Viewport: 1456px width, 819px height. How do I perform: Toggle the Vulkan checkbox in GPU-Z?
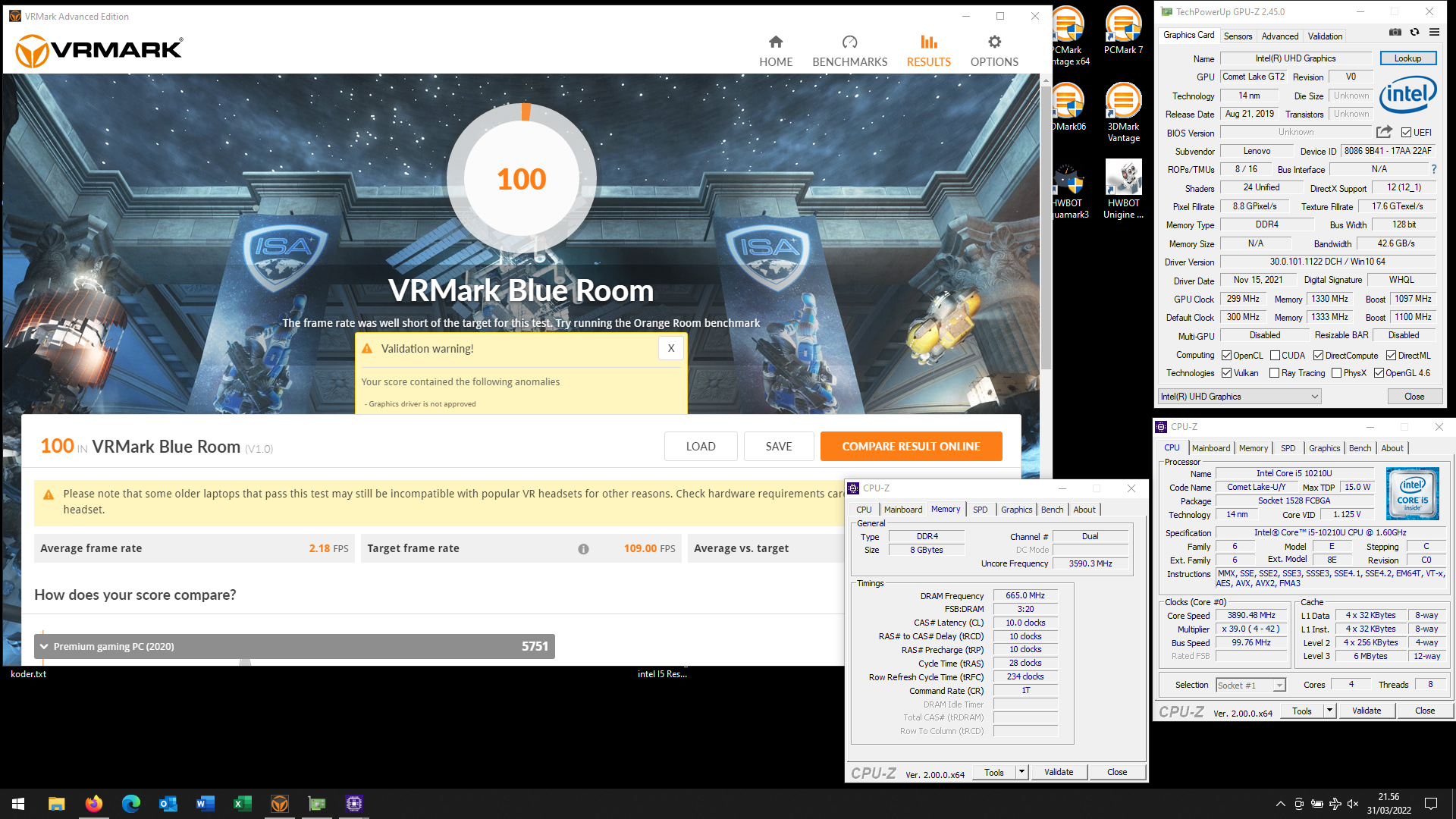[1226, 373]
